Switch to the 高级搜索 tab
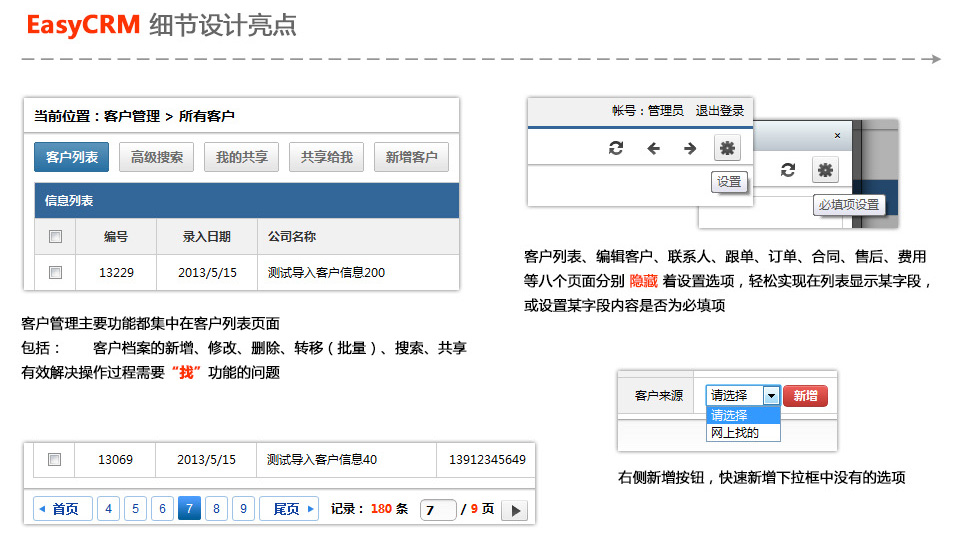Image resolution: width=960 pixels, height=536 pixels. [x=157, y=157]
